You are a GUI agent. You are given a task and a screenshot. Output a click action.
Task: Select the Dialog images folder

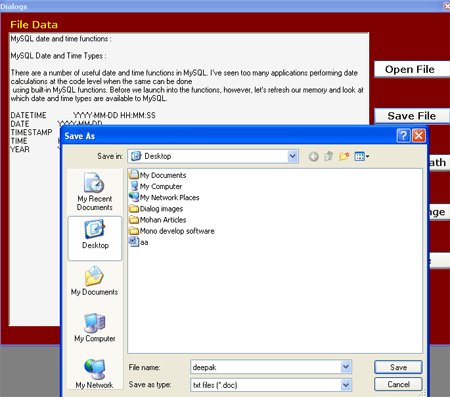(x=156, y=209)
